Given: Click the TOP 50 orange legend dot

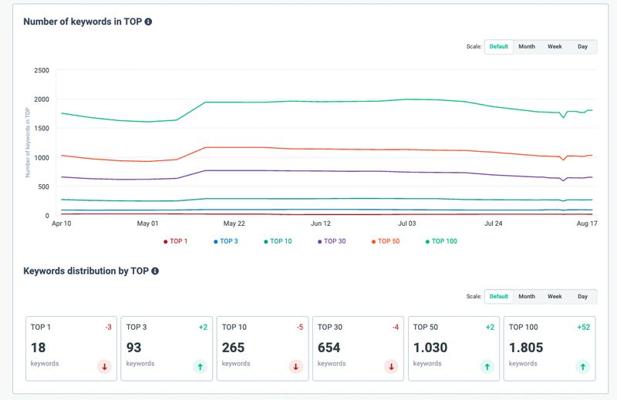Looking at the screenshot, I should coord(374,241).
